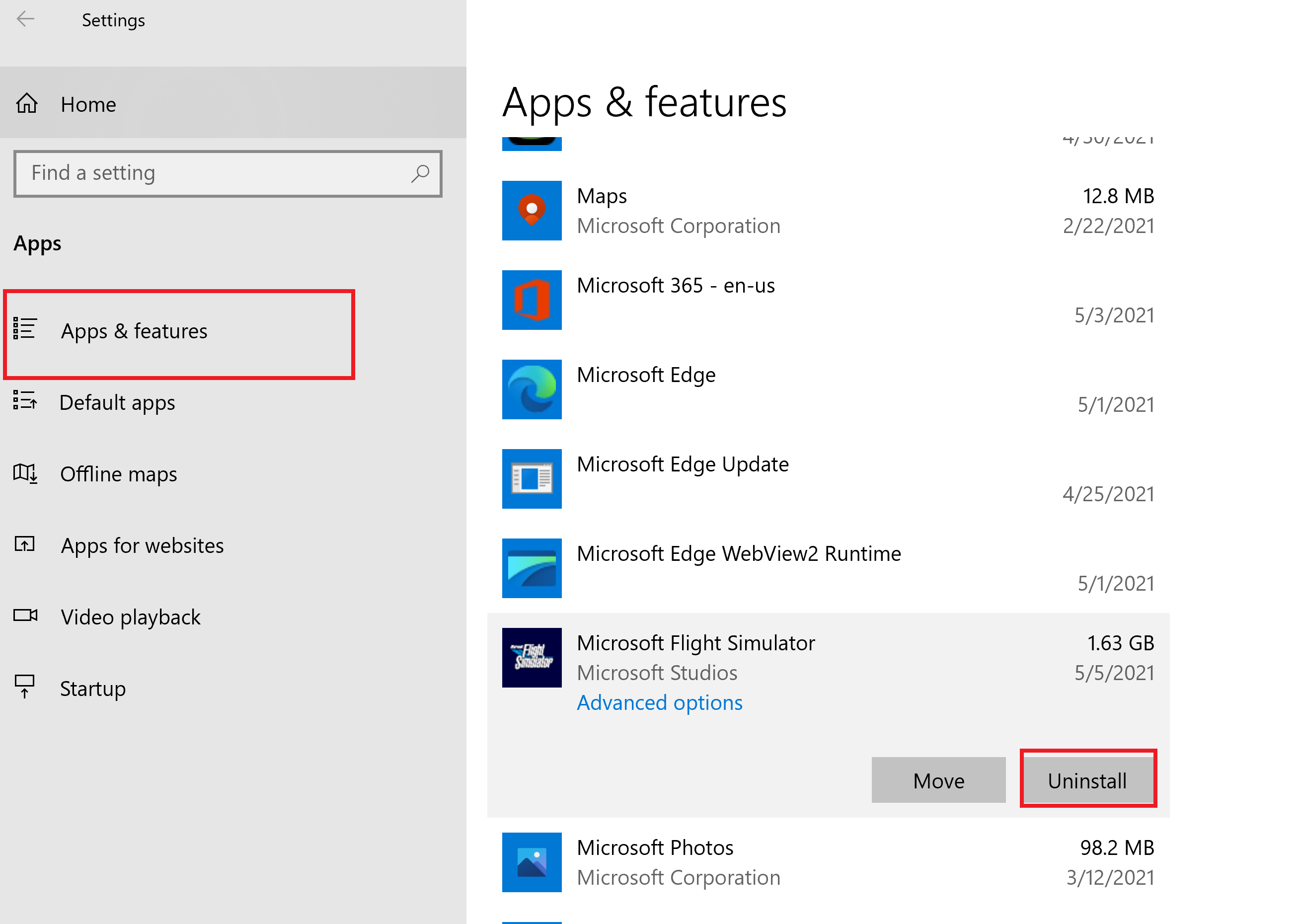The width and height of the screenshot is (1301, 924).
Task: Click the Maps app icon
Action: click(532, 211)
